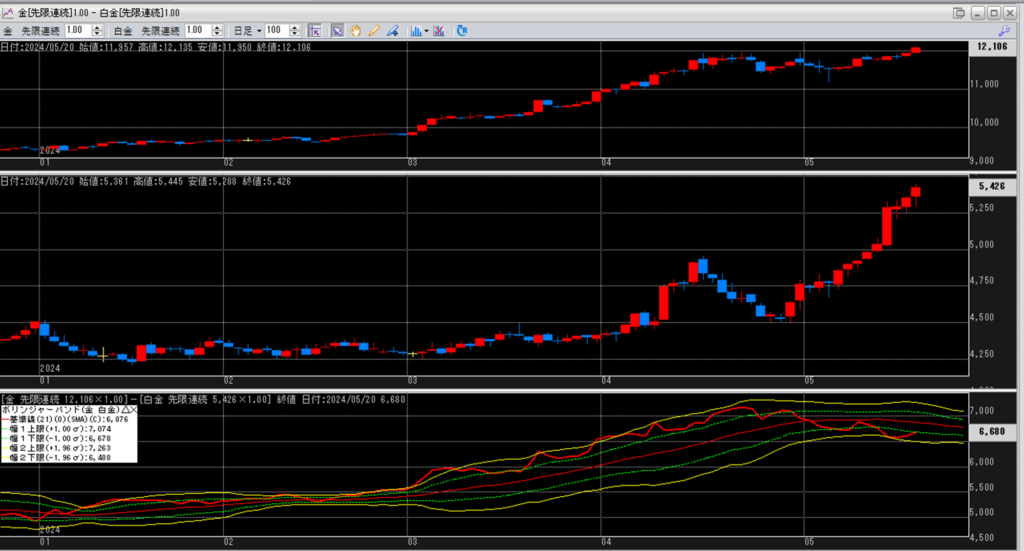Toggle the crosshair cursor button
1024x551 pixels.
pos(314,31)
